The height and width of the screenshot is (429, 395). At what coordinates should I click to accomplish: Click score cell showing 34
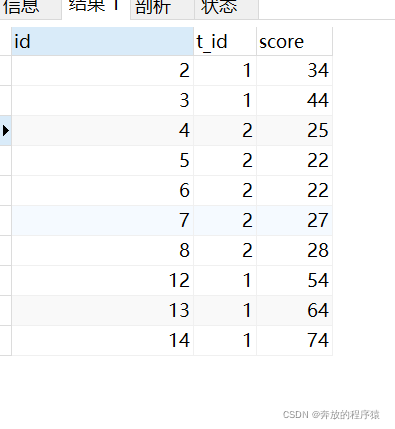295,71
